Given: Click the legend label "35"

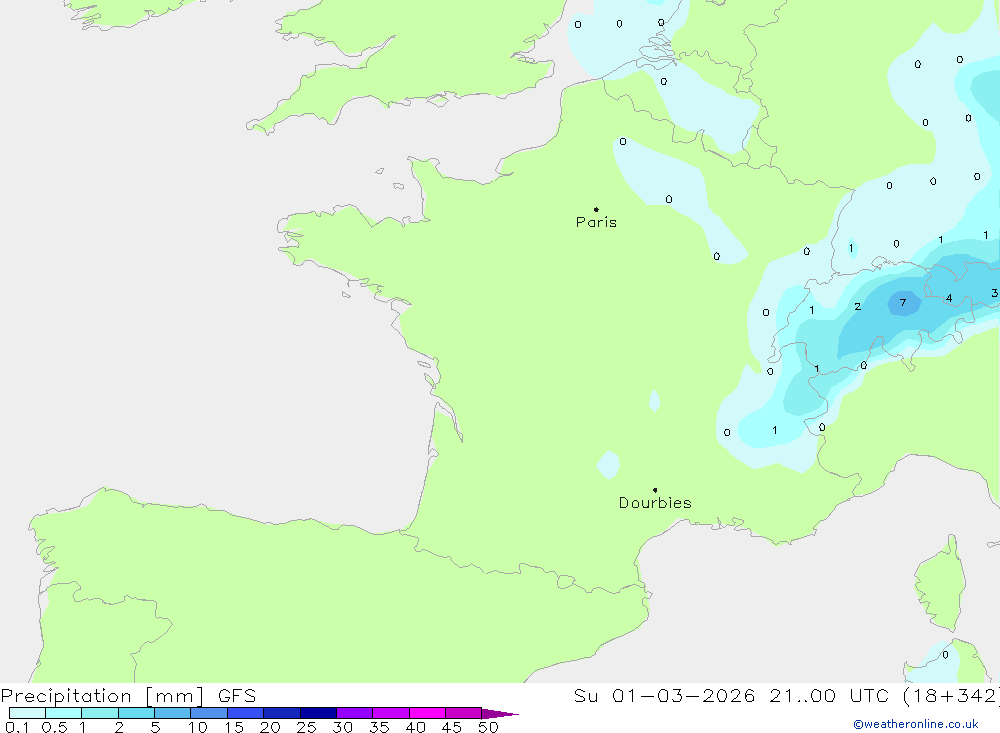Looking at the screenshot, I should click(379, 727).
